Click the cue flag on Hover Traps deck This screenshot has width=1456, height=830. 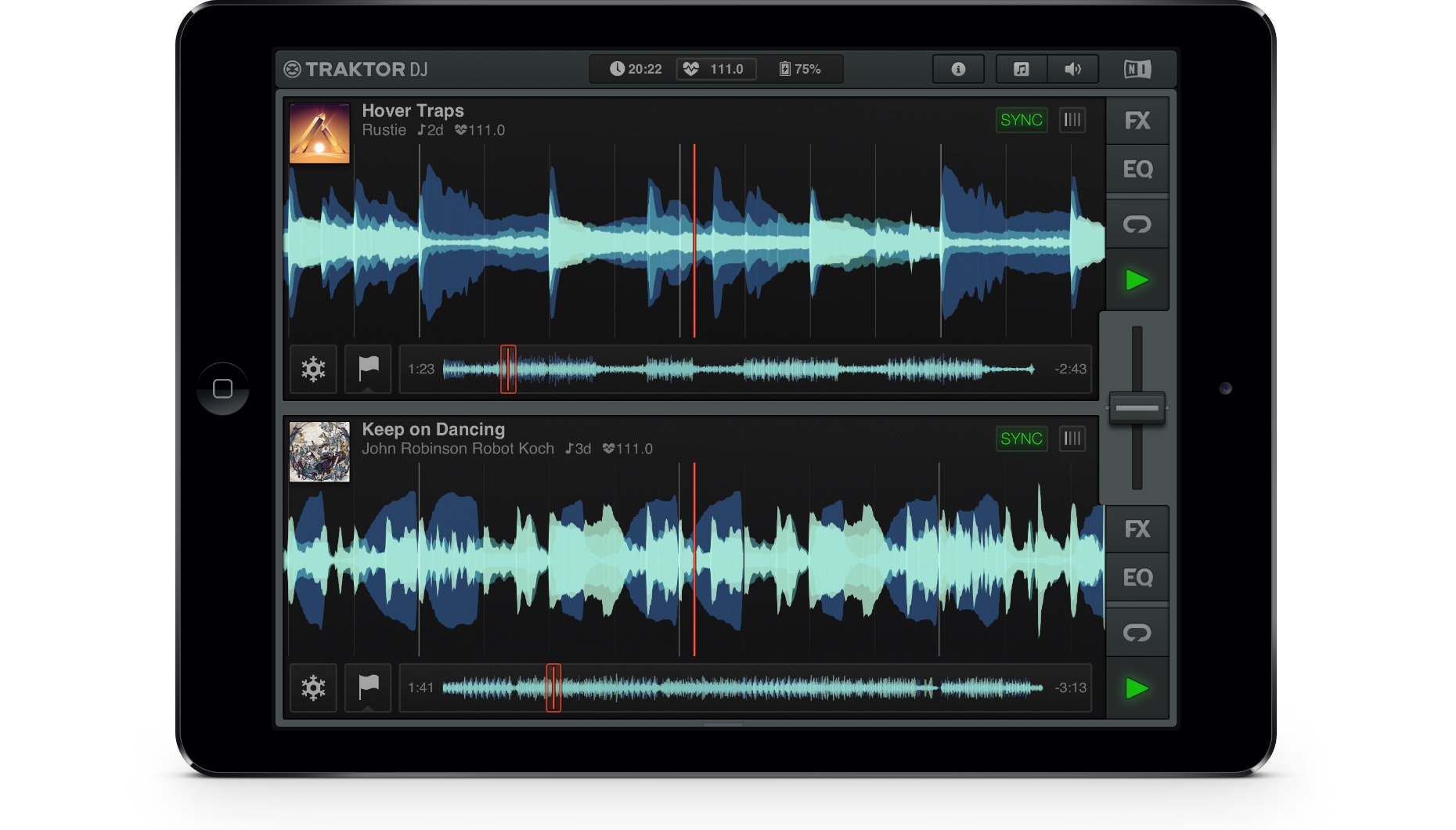click(368, 369)
